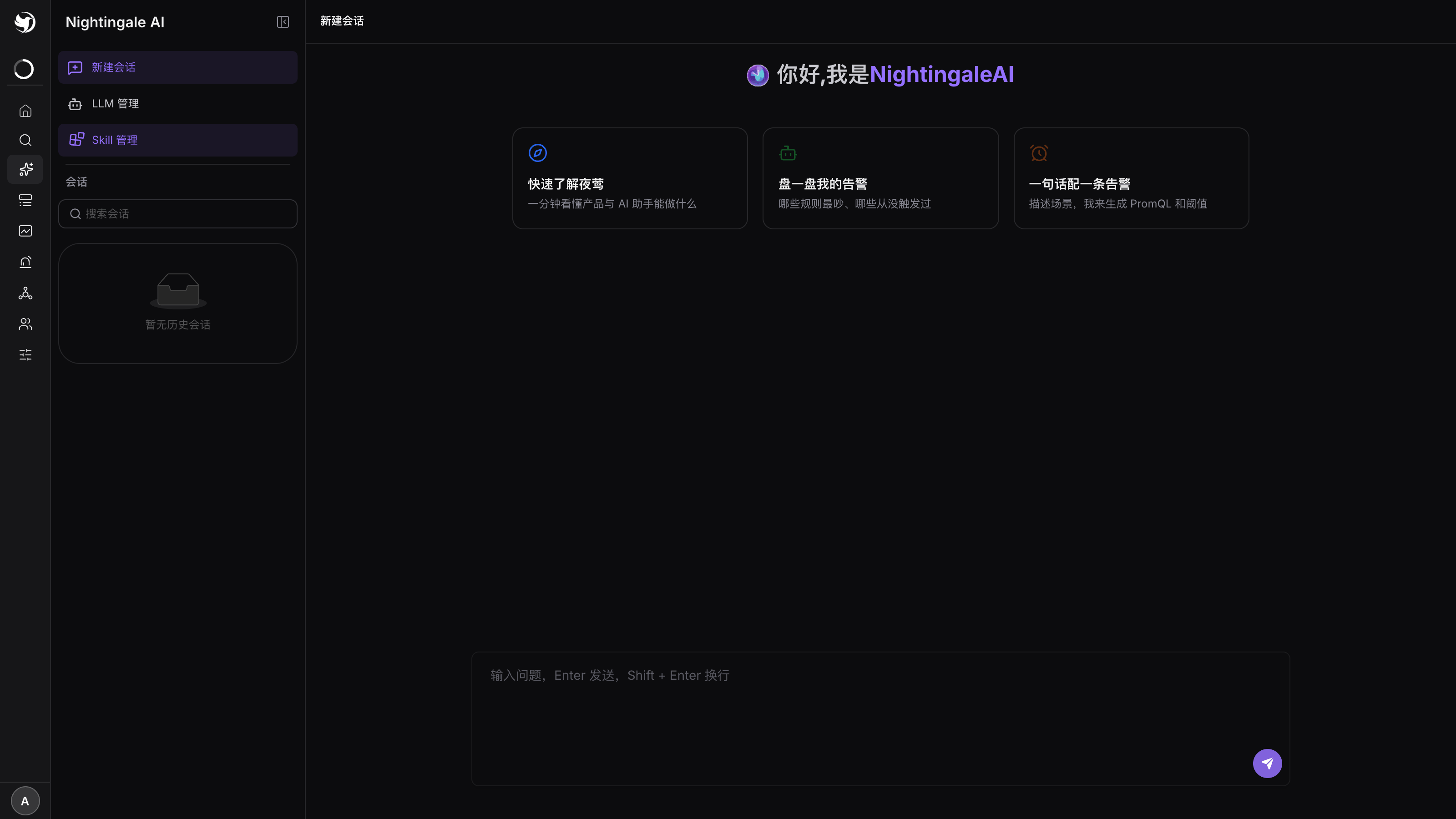Open the server list icon in left rail

(x=25, y=200)
